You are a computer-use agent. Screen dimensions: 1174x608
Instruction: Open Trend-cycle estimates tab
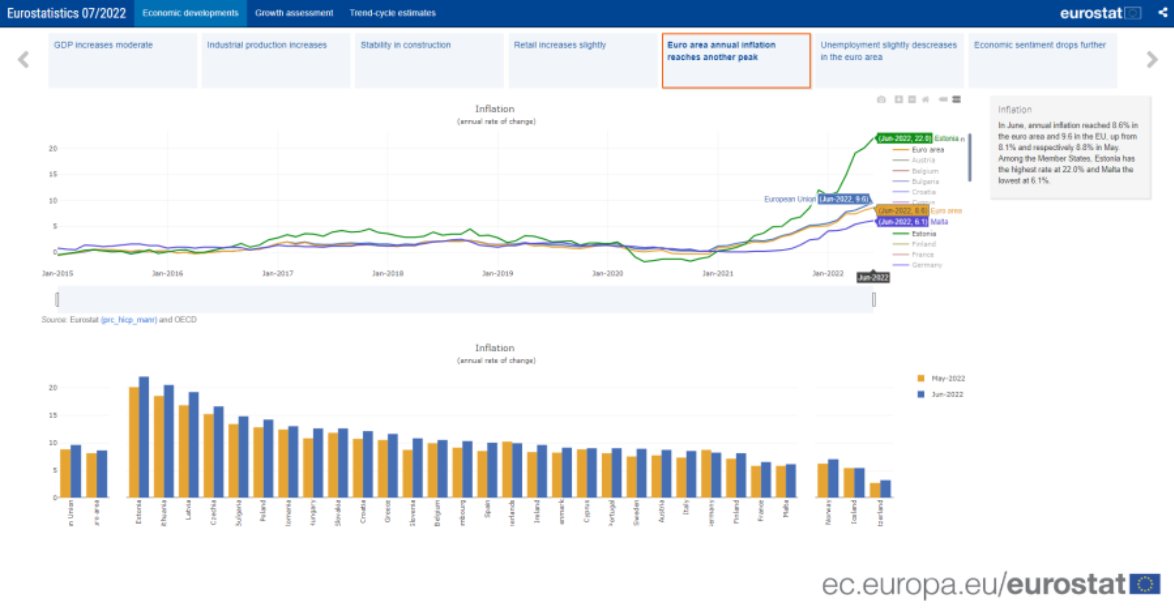392,13
